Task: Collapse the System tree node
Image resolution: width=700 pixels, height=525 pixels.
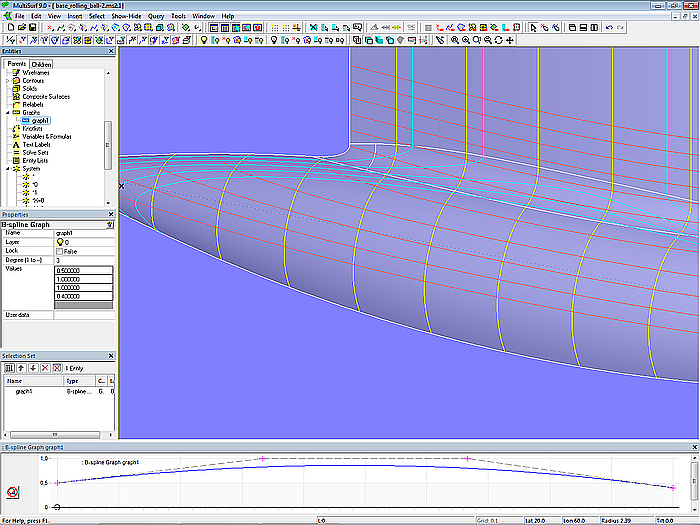Action: (x=7, y=169)
